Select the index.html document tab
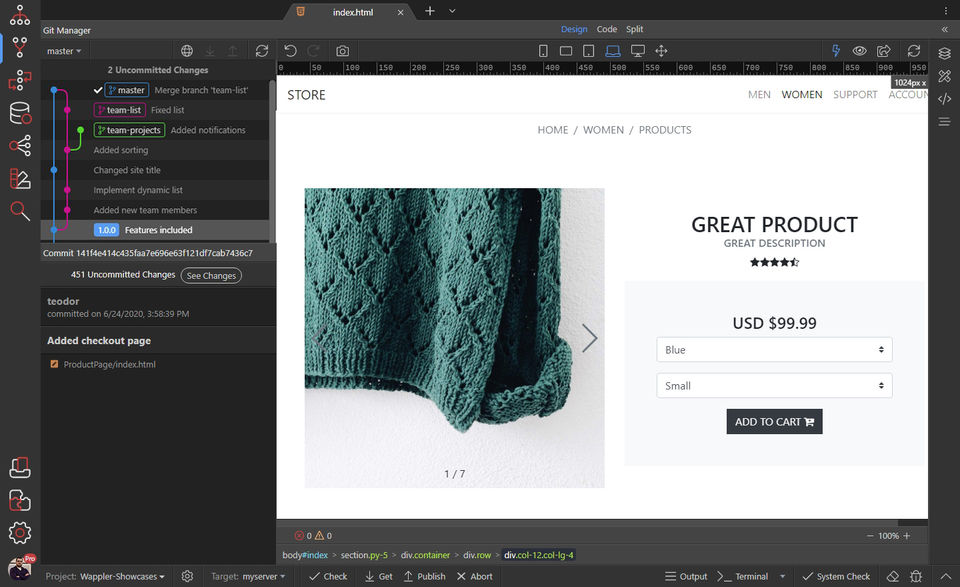 tap(352, 12)
